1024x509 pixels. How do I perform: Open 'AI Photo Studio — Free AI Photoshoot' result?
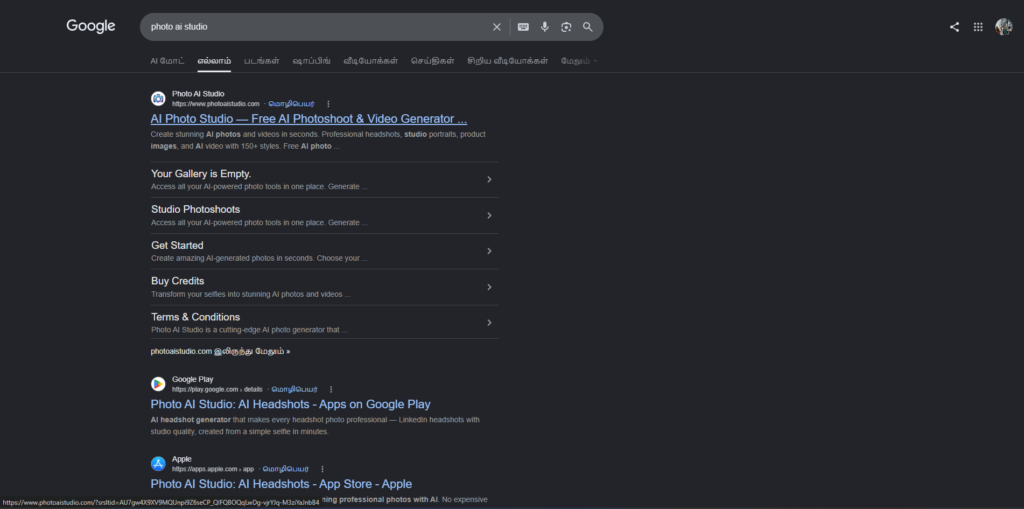[308, 119]
